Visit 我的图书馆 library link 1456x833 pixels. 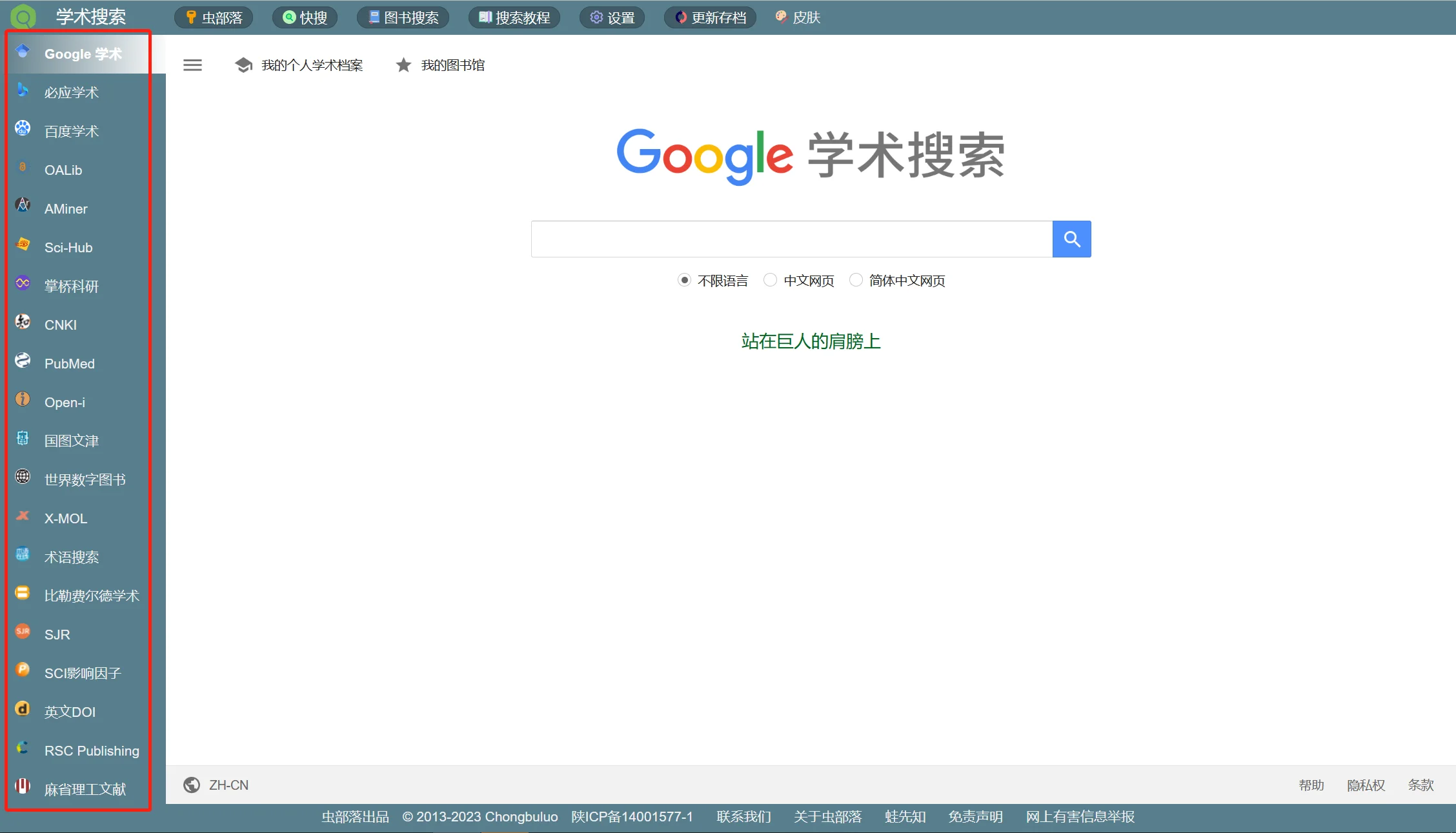coord(454,65)
